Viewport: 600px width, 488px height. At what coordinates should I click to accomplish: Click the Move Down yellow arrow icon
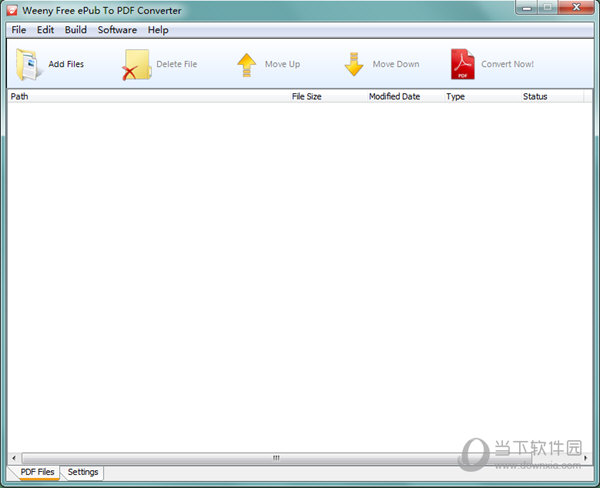354,64
